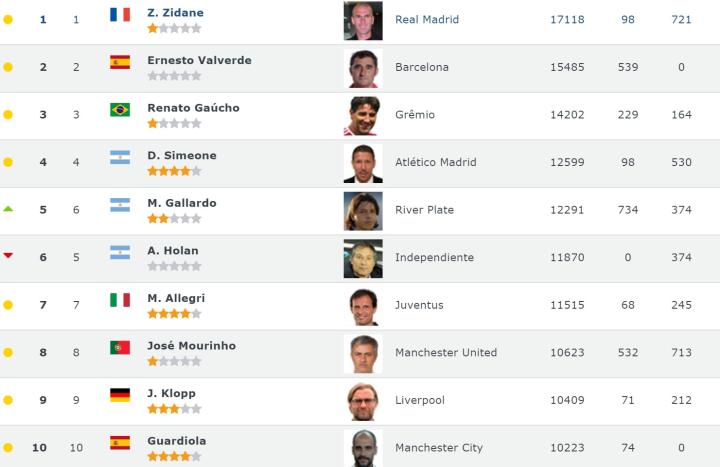Click the Portugal flag next to José Mourinho
Screen dimensions: 720x467
pos(120,347)
